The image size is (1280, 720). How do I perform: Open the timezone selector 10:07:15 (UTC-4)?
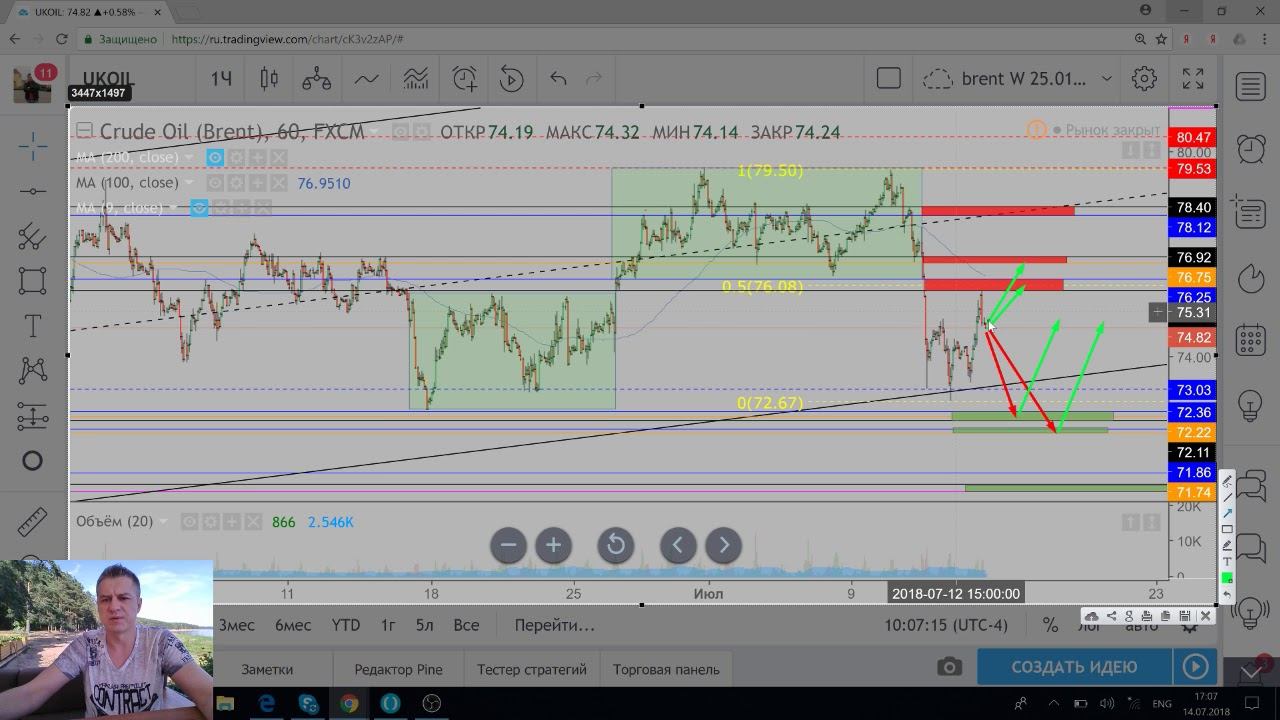946,625
